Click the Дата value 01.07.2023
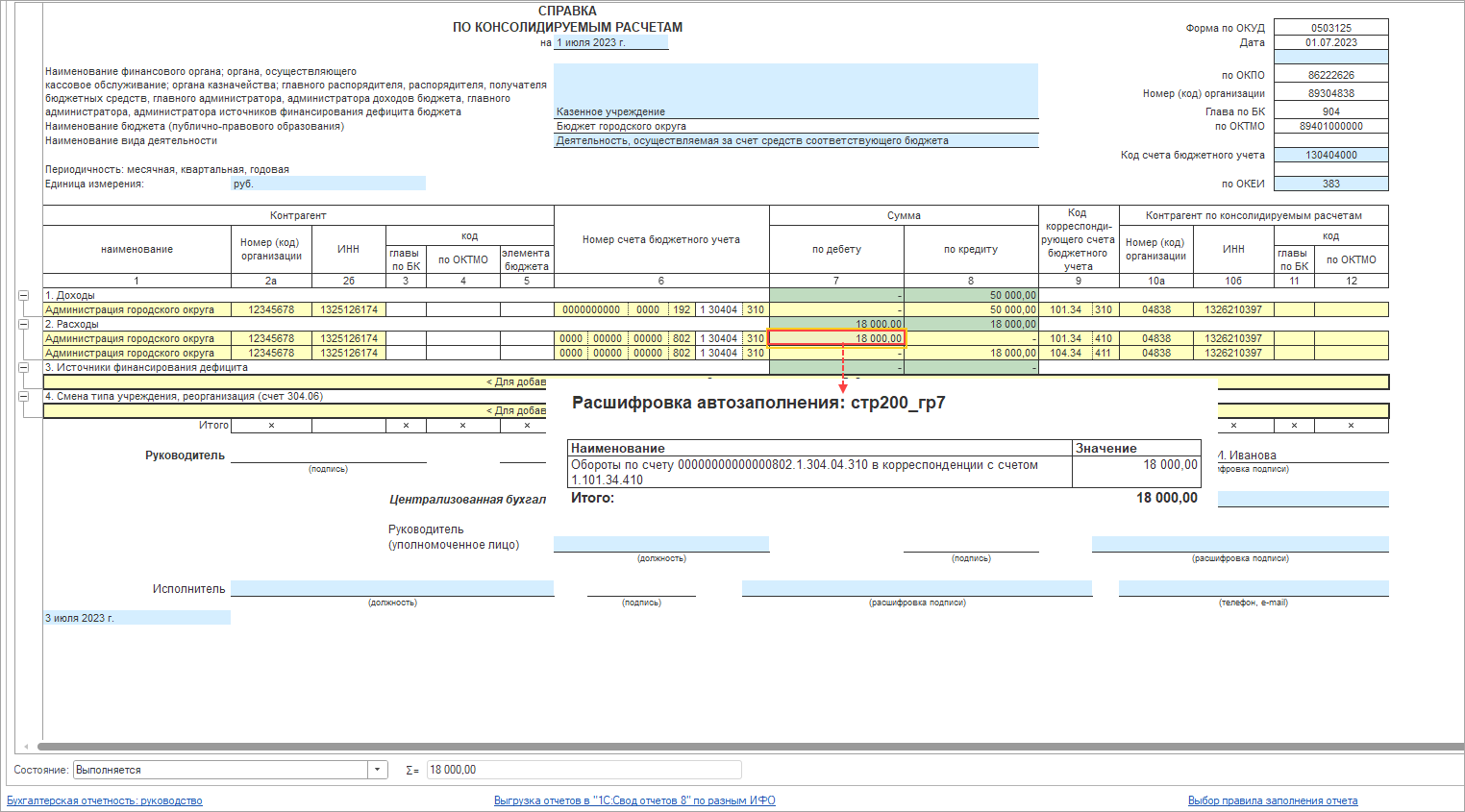Screen dimensions: 1465x812 click(x=1330, y=42)
